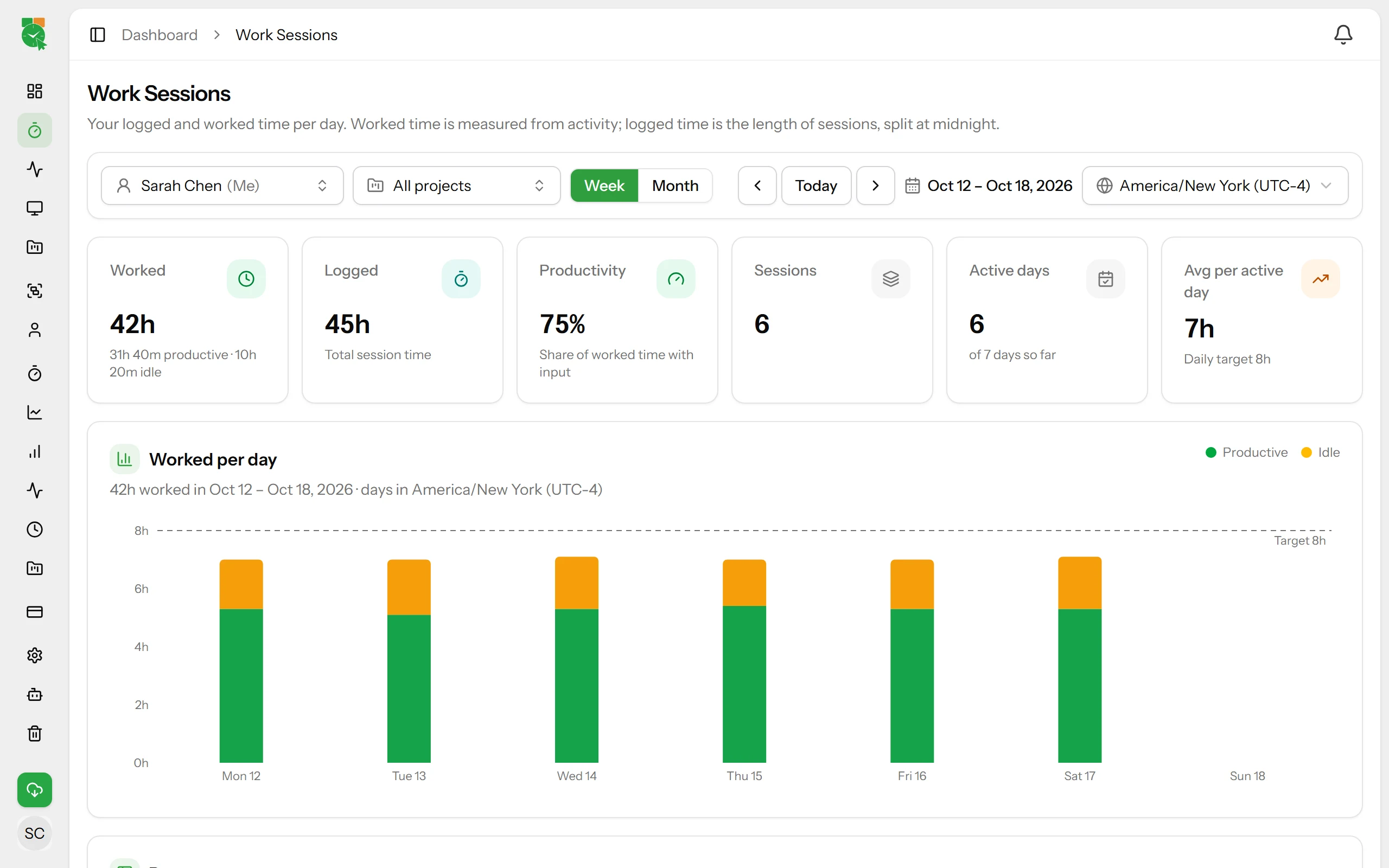Viewport: 1389px width, 868px height.
Task: Open the notifications bell
Action: 1342,35
